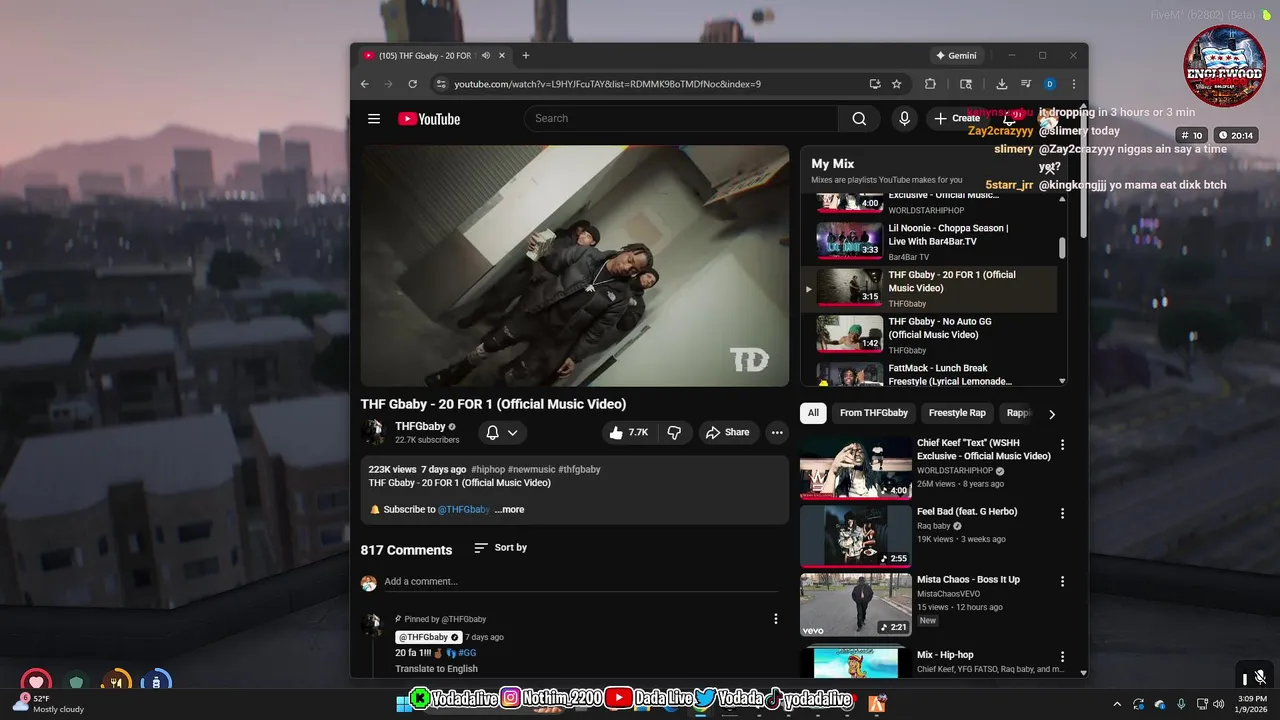Screen dimensions: 1280x720
Task: Bookmark this page with the star icon
Action: tap(897, 84)
